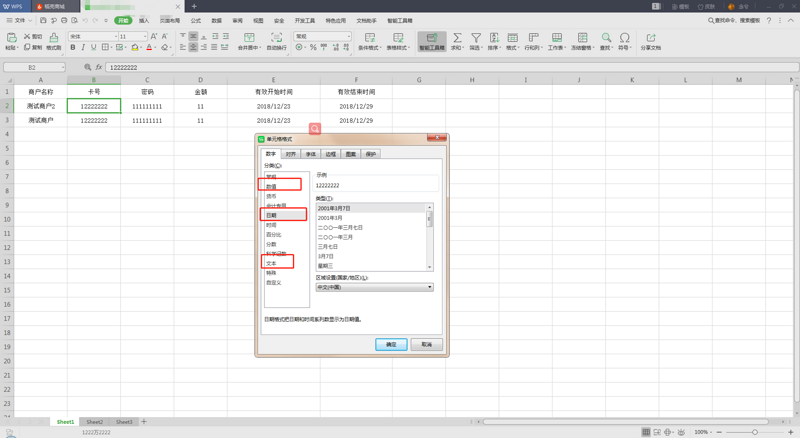Open the Border tab in the dialog
The width and height of the screenshot is (800, 438).
pos(331,154)
